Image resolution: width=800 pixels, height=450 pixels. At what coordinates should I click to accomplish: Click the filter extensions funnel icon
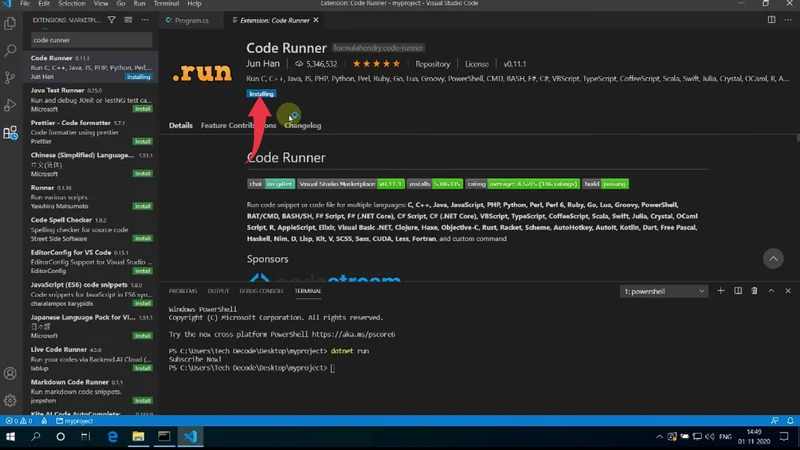coord(111,20)
